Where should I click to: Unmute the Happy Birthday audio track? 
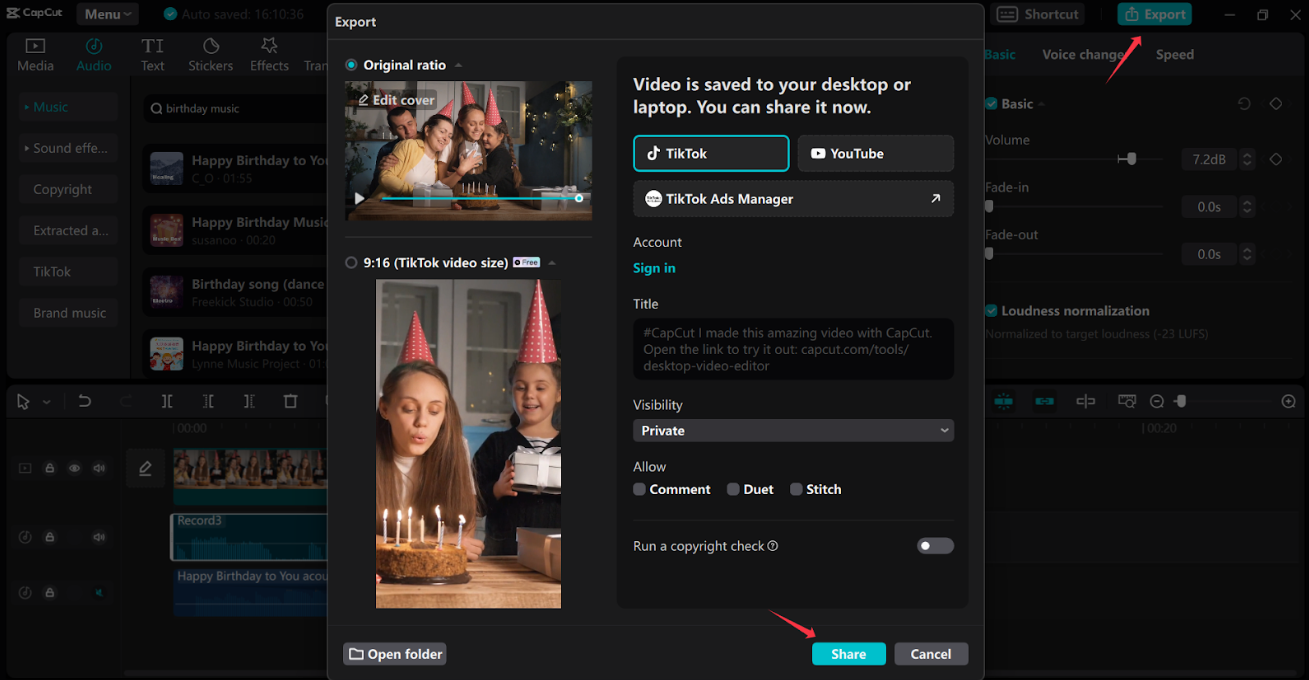pyautogui.click(x=99, y=593)
